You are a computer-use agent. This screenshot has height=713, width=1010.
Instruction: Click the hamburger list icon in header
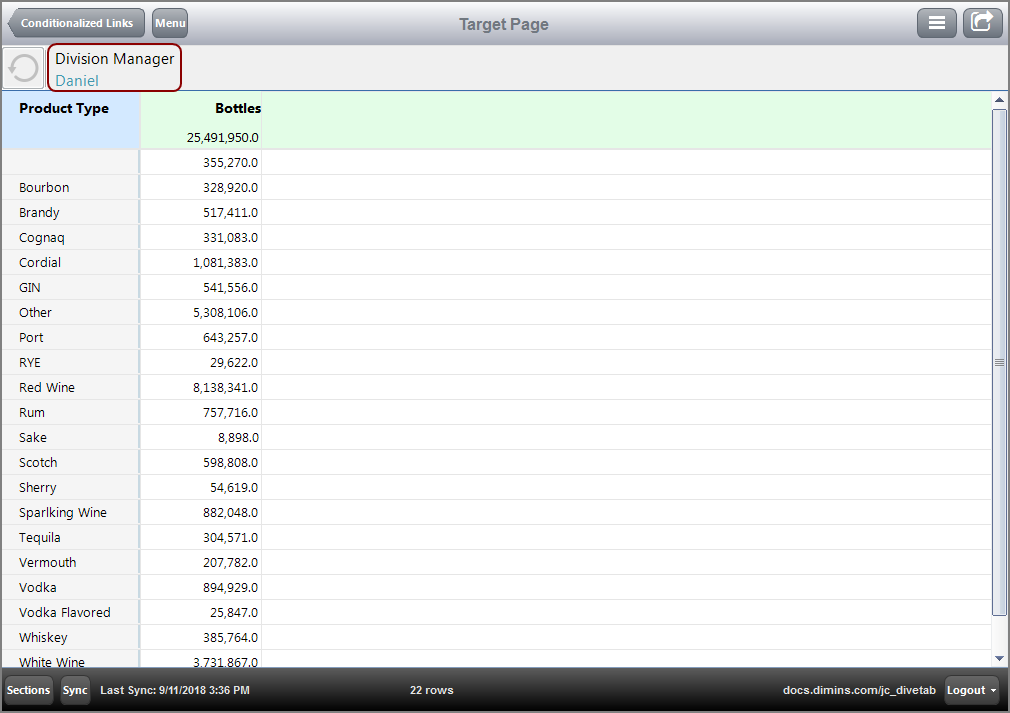tap(936, 23)
